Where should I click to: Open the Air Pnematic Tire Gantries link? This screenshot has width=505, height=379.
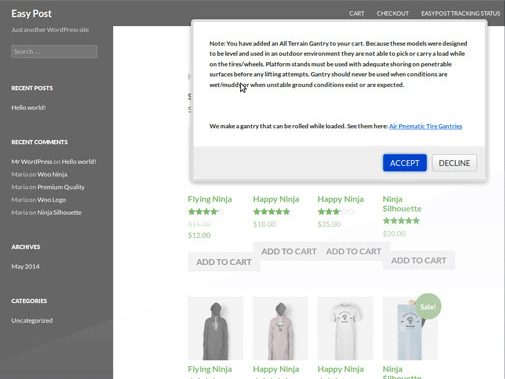point(425,126)
